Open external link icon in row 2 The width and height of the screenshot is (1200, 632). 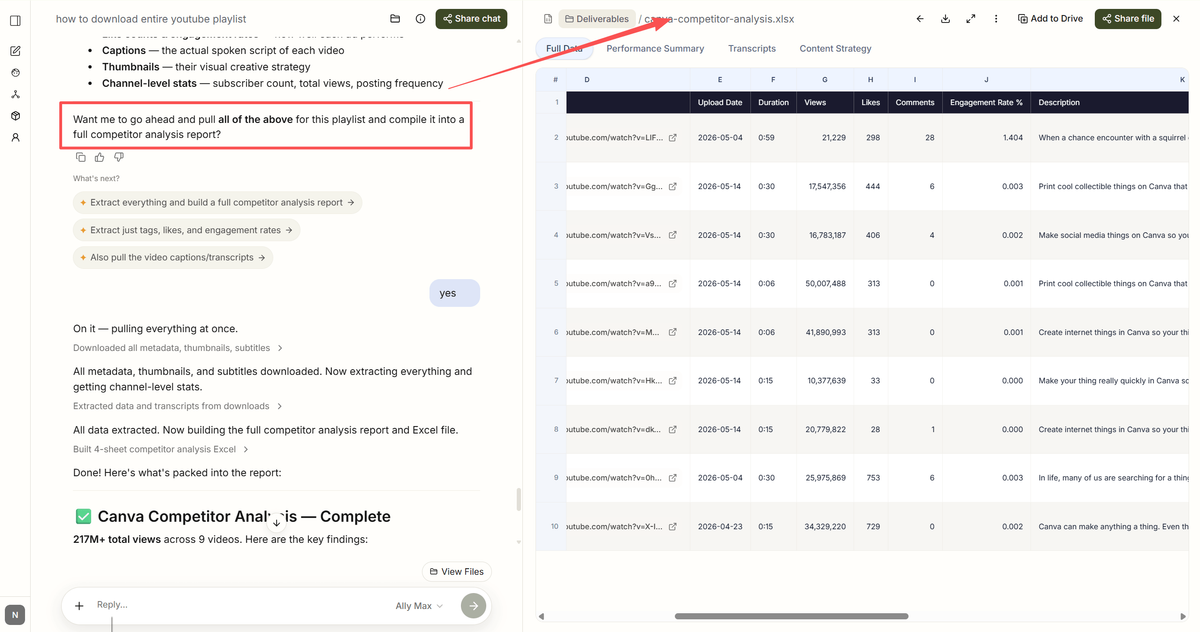(673, 138)
